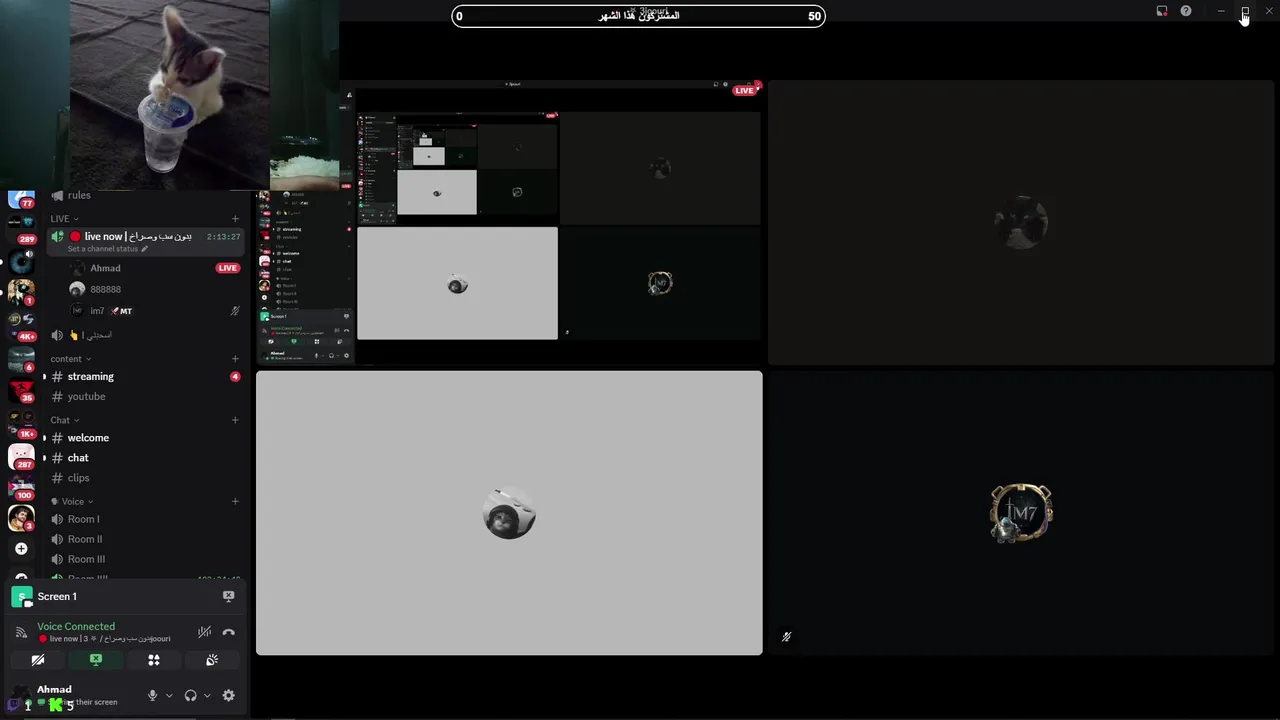The width and height of the screenshot is (1280, 720).
Task: Create channel in Voice category plus
Action: pos(235,502)
